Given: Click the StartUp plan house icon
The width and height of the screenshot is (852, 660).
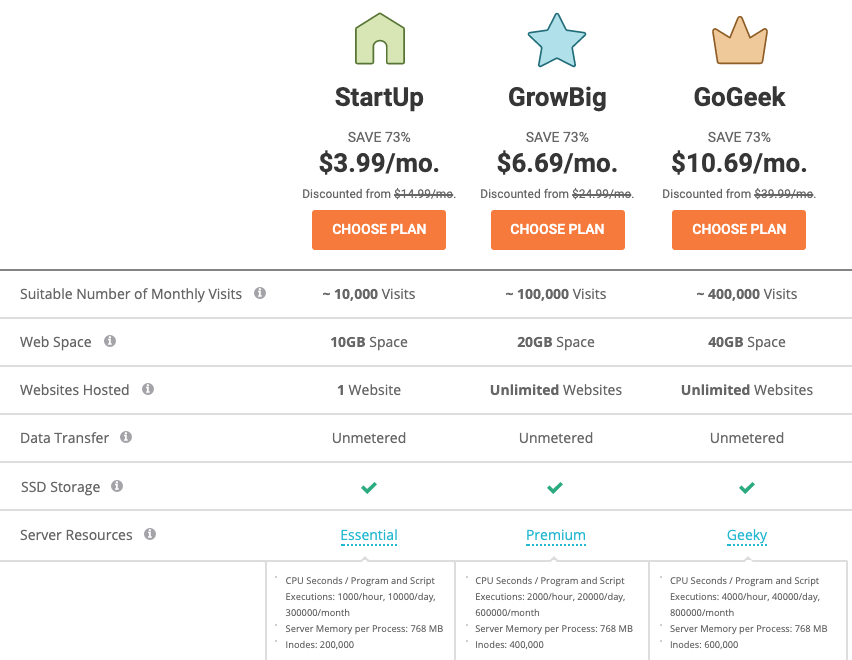Looking at the screenshot, I should pos(379,40).
